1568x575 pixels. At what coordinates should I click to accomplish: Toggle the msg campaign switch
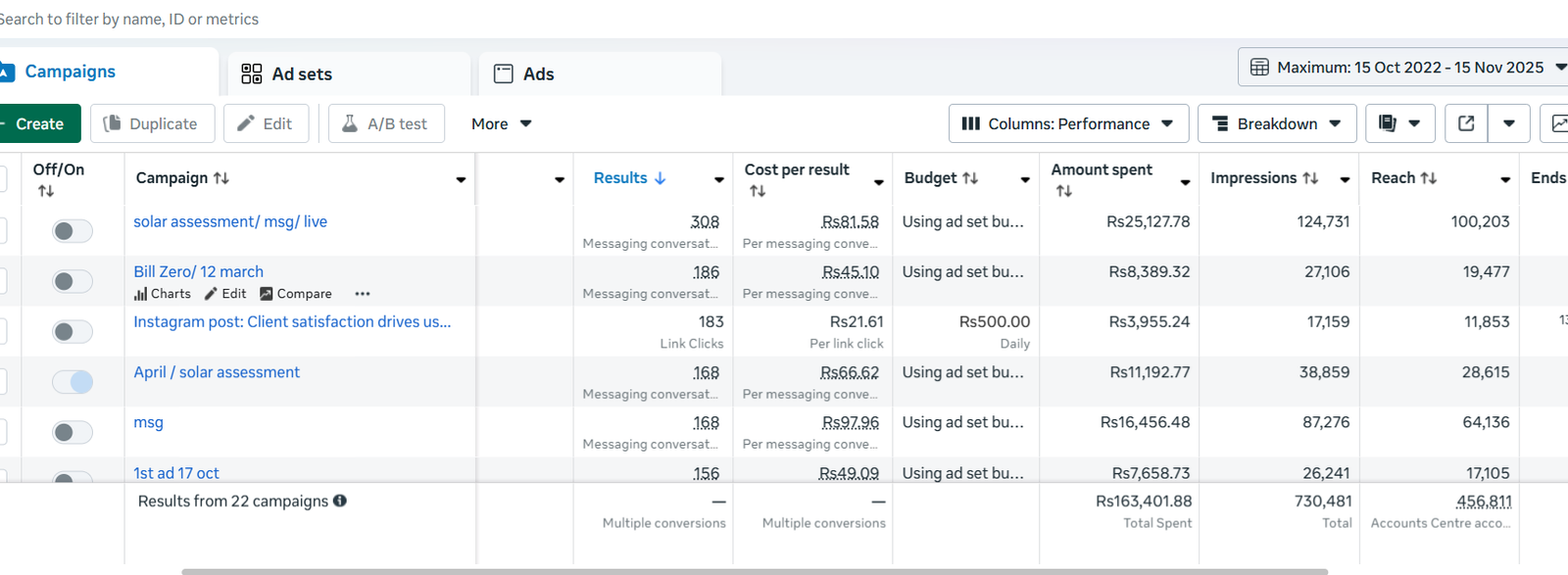[x=73, y=432]
